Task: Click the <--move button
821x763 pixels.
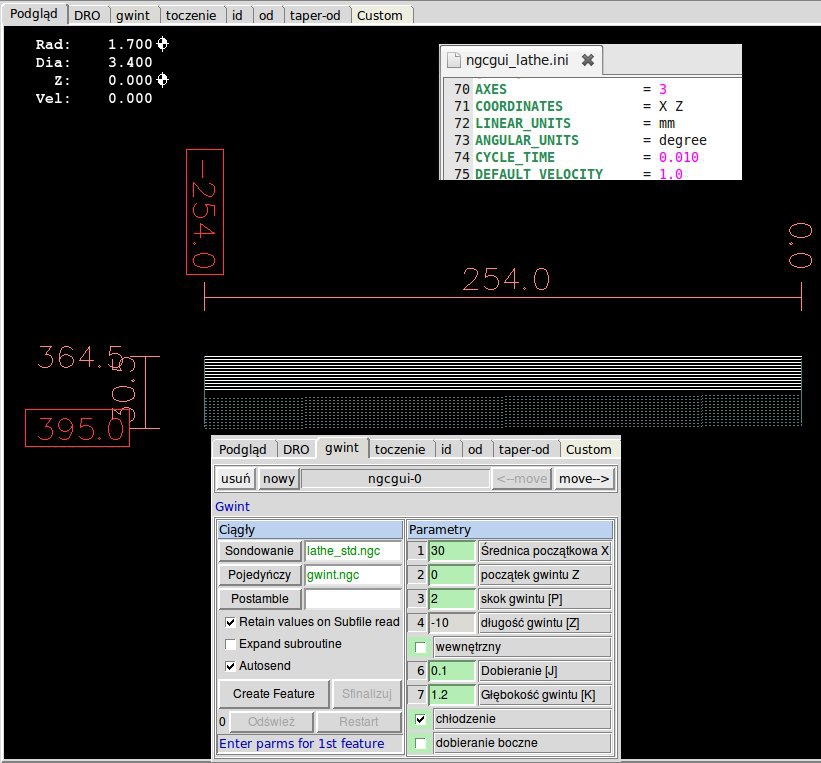Action: (x=522, y=479)
